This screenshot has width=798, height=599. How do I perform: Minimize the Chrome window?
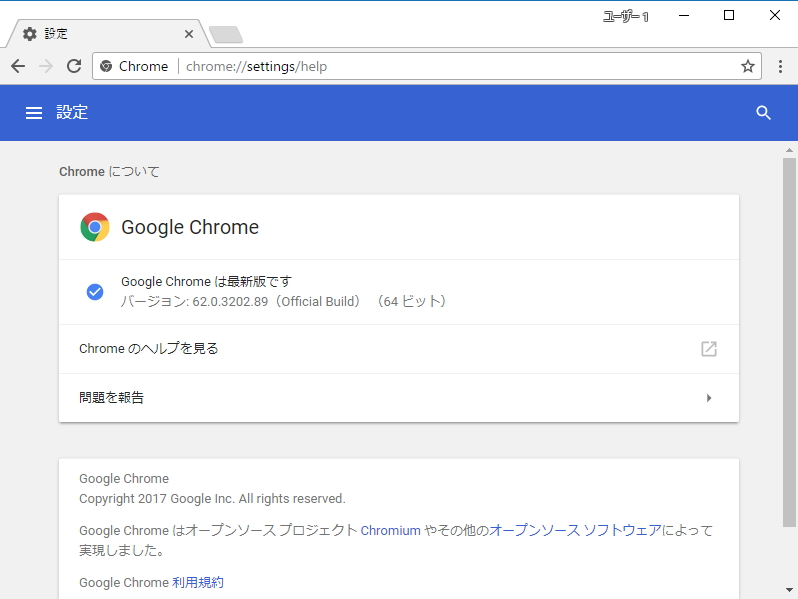pos(683,16)
